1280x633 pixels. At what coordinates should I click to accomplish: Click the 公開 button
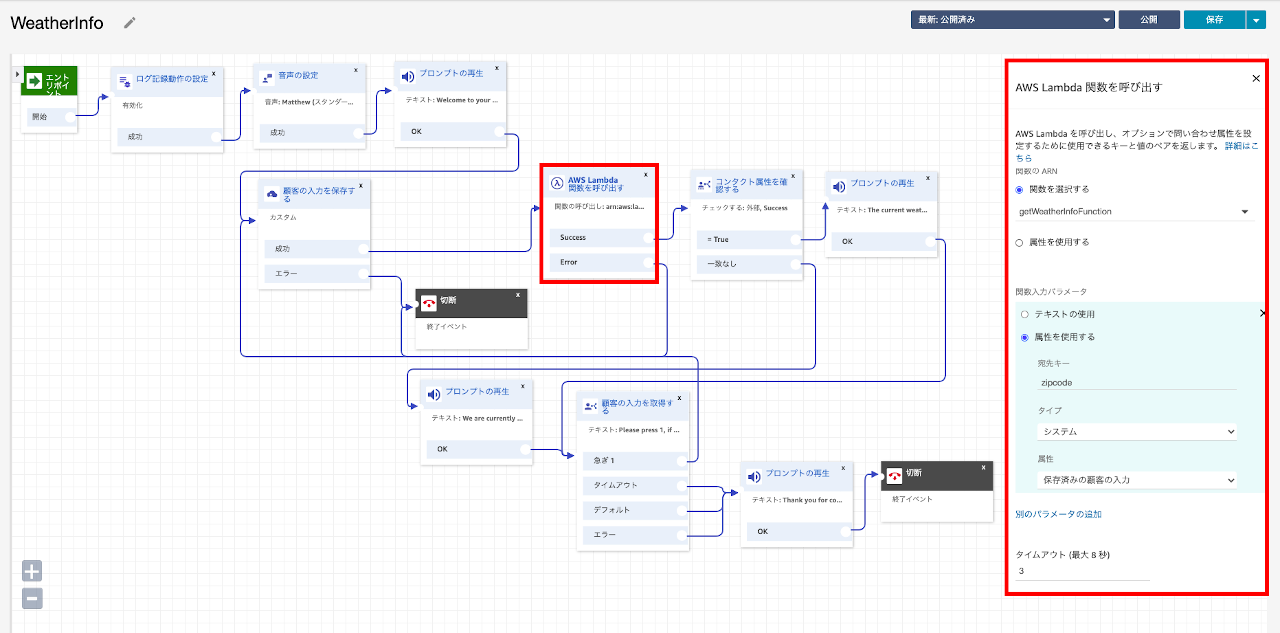click(x=1149, y=20)
